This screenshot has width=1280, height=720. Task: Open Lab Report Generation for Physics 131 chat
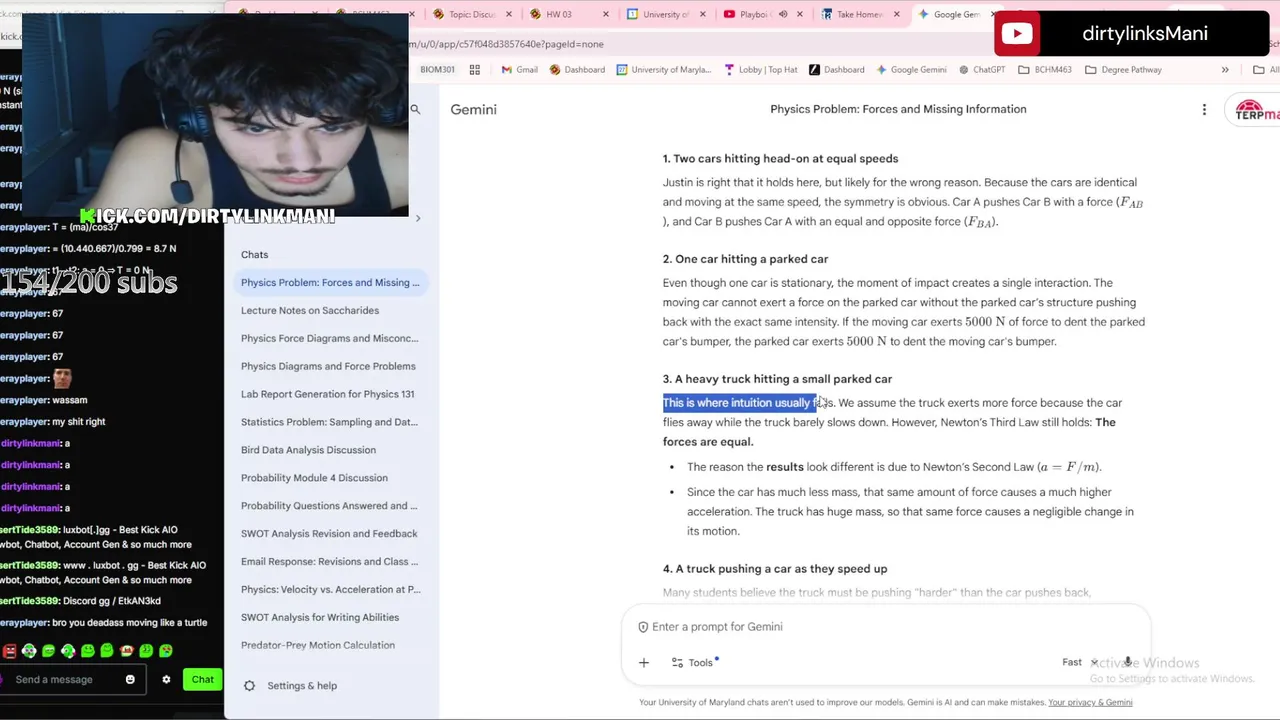point(327,394)
